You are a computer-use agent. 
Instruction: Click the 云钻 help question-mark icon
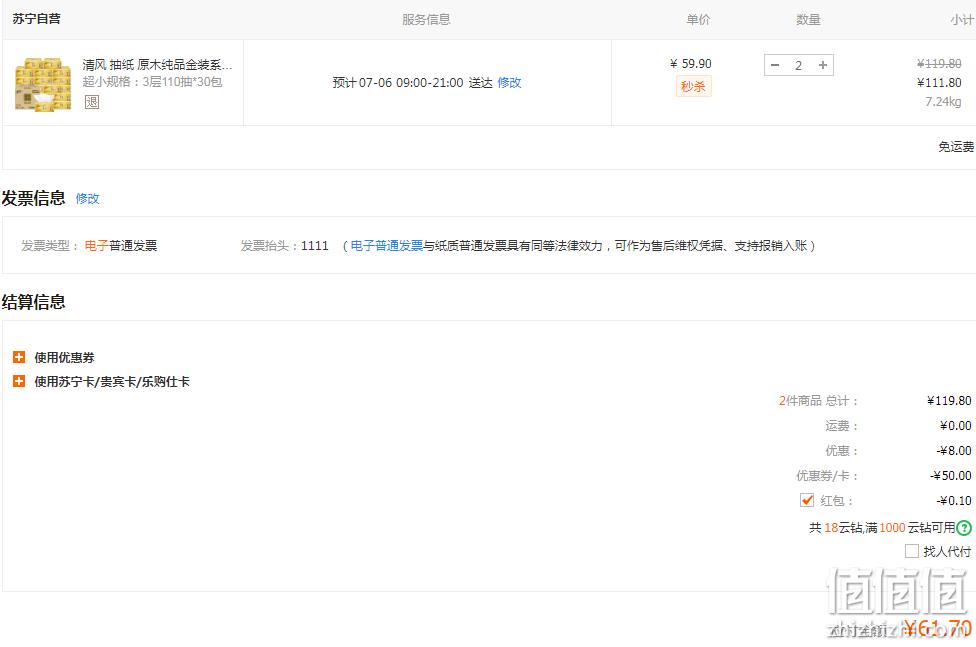tap(964, 528)
